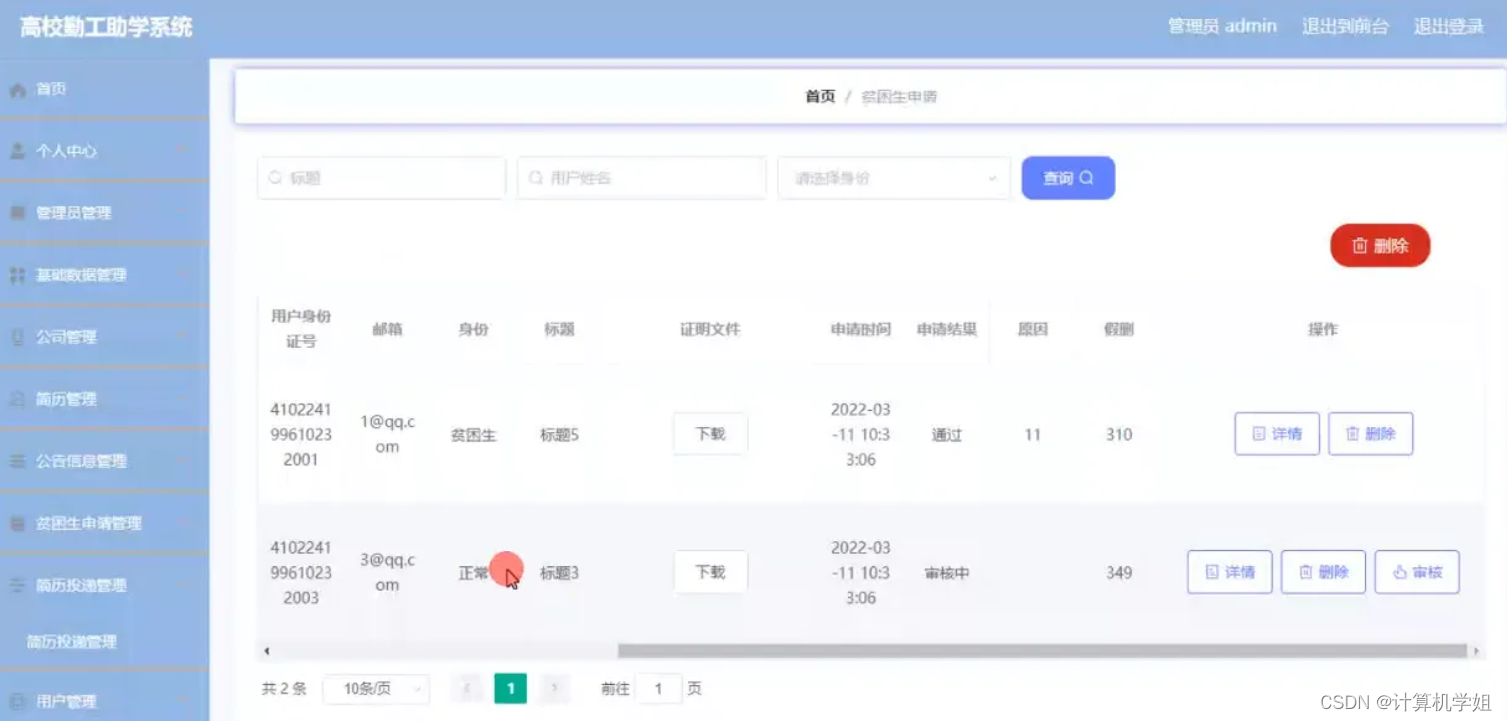Click 管理员 admin in the header
Image resolution: width=1507 pixels, height=721 pixels.
click(x=1222, y=26)
